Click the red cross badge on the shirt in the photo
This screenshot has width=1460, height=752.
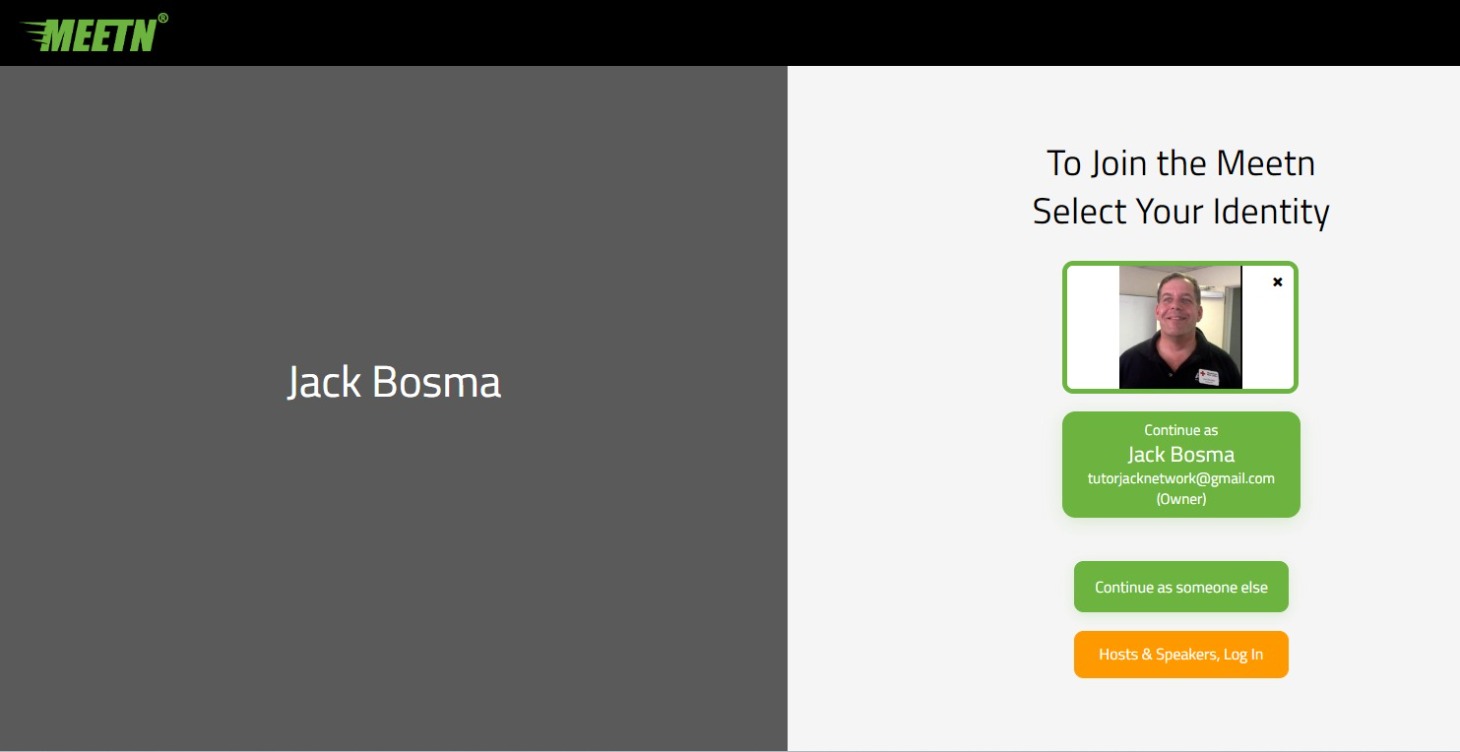point(1208,376)
